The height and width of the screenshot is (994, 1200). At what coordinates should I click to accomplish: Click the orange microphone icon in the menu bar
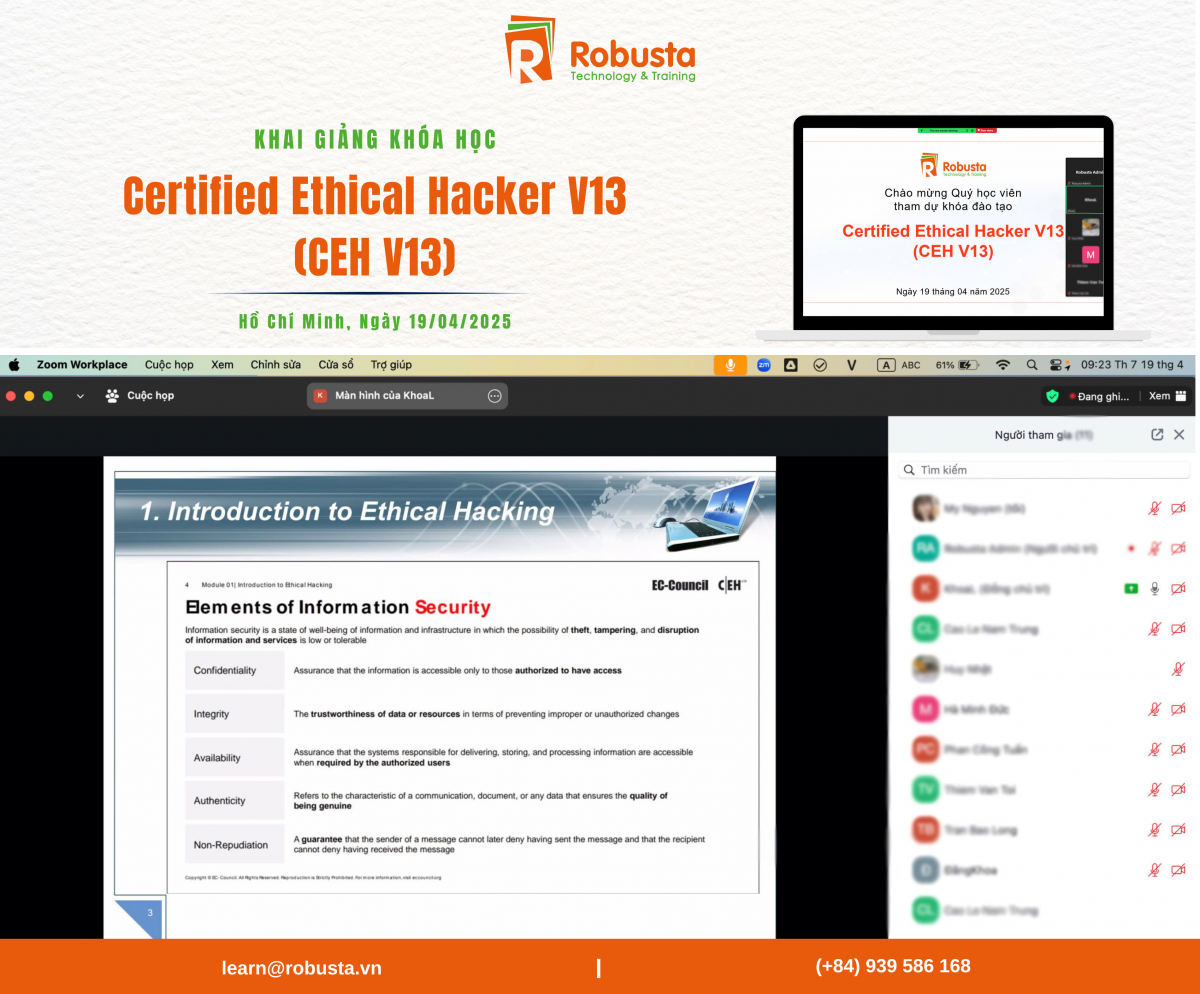730,365
